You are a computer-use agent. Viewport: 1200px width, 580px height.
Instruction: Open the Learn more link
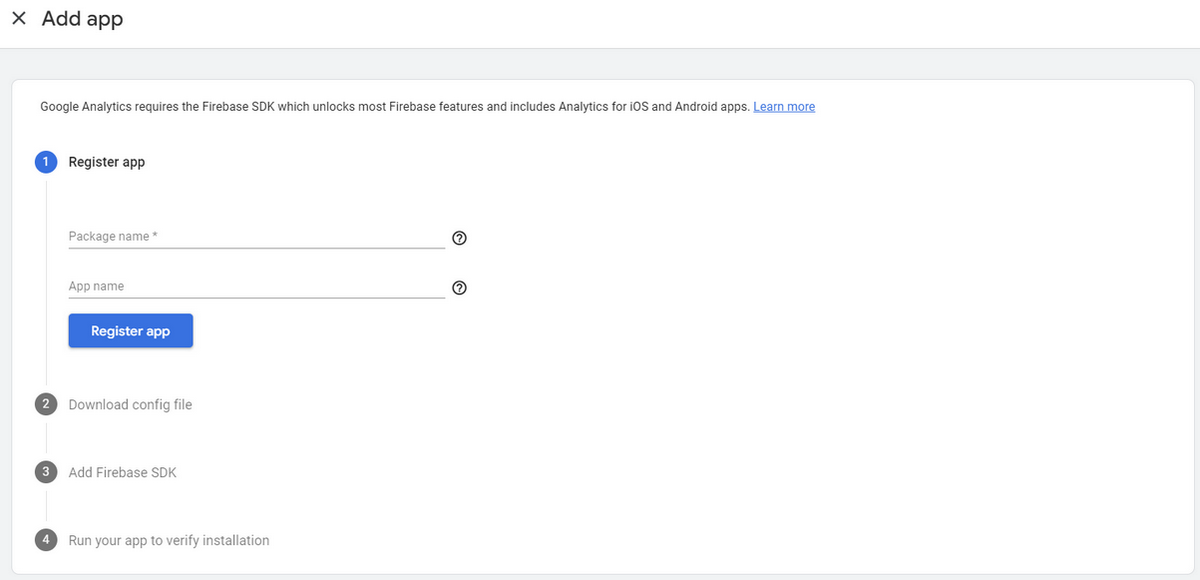(784, 107)
